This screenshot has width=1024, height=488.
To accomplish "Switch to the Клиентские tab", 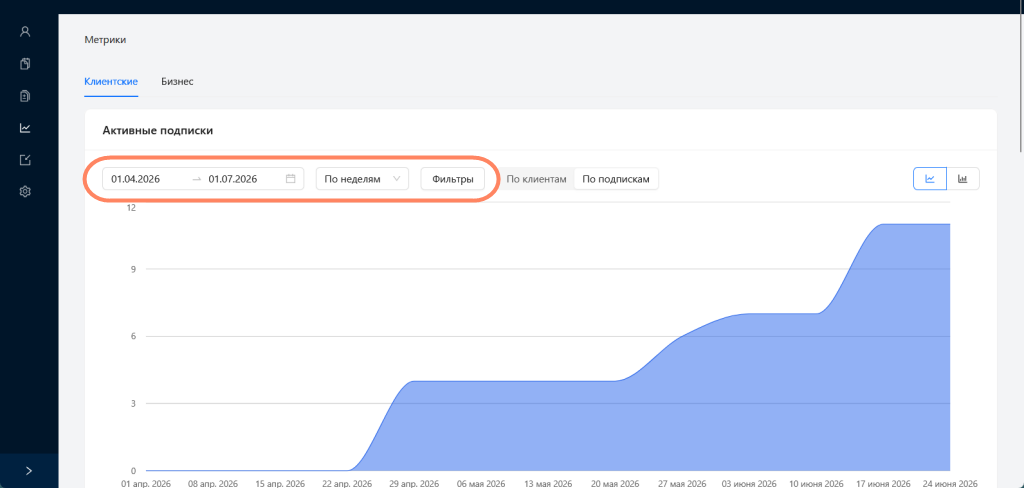I will 111,82.
